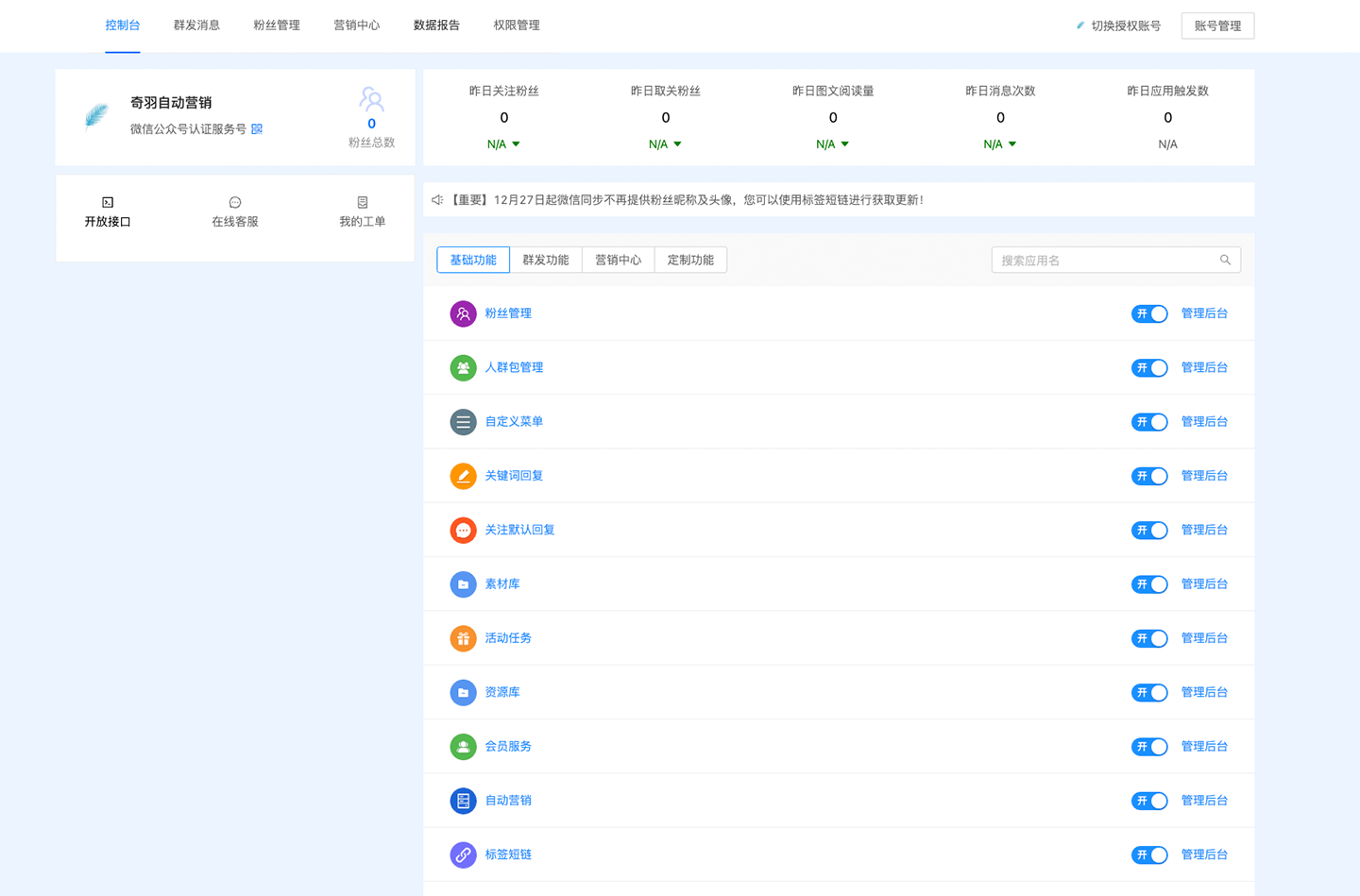This screenshot has width=1360, height=896.
Task: Turn off the 素材库 switch
Action: [x=1149, y=584]
